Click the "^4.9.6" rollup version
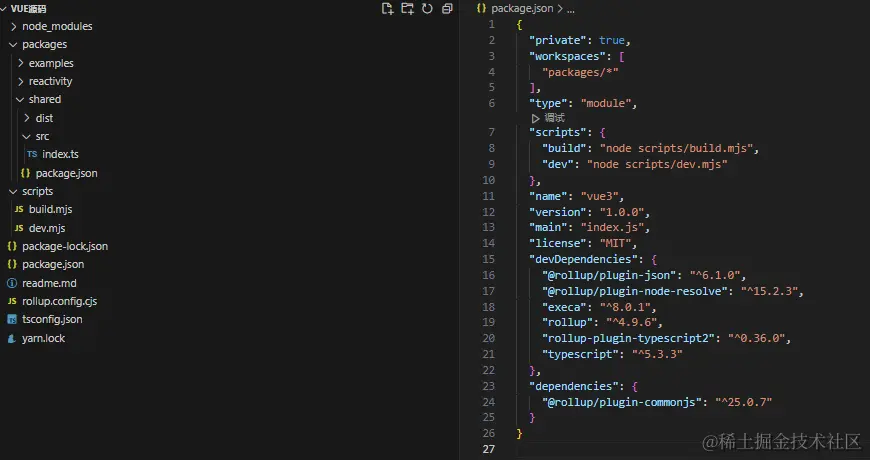Image resolution: width=870 pixels, height=460 pixels. coord(631,322)
